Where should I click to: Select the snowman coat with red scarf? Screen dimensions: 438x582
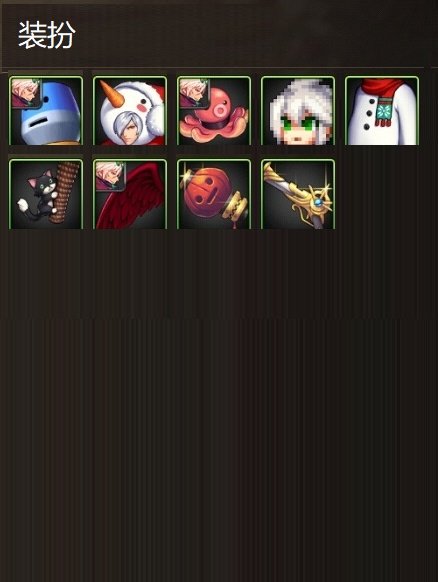pyautogui.click(x=382, y=111)
